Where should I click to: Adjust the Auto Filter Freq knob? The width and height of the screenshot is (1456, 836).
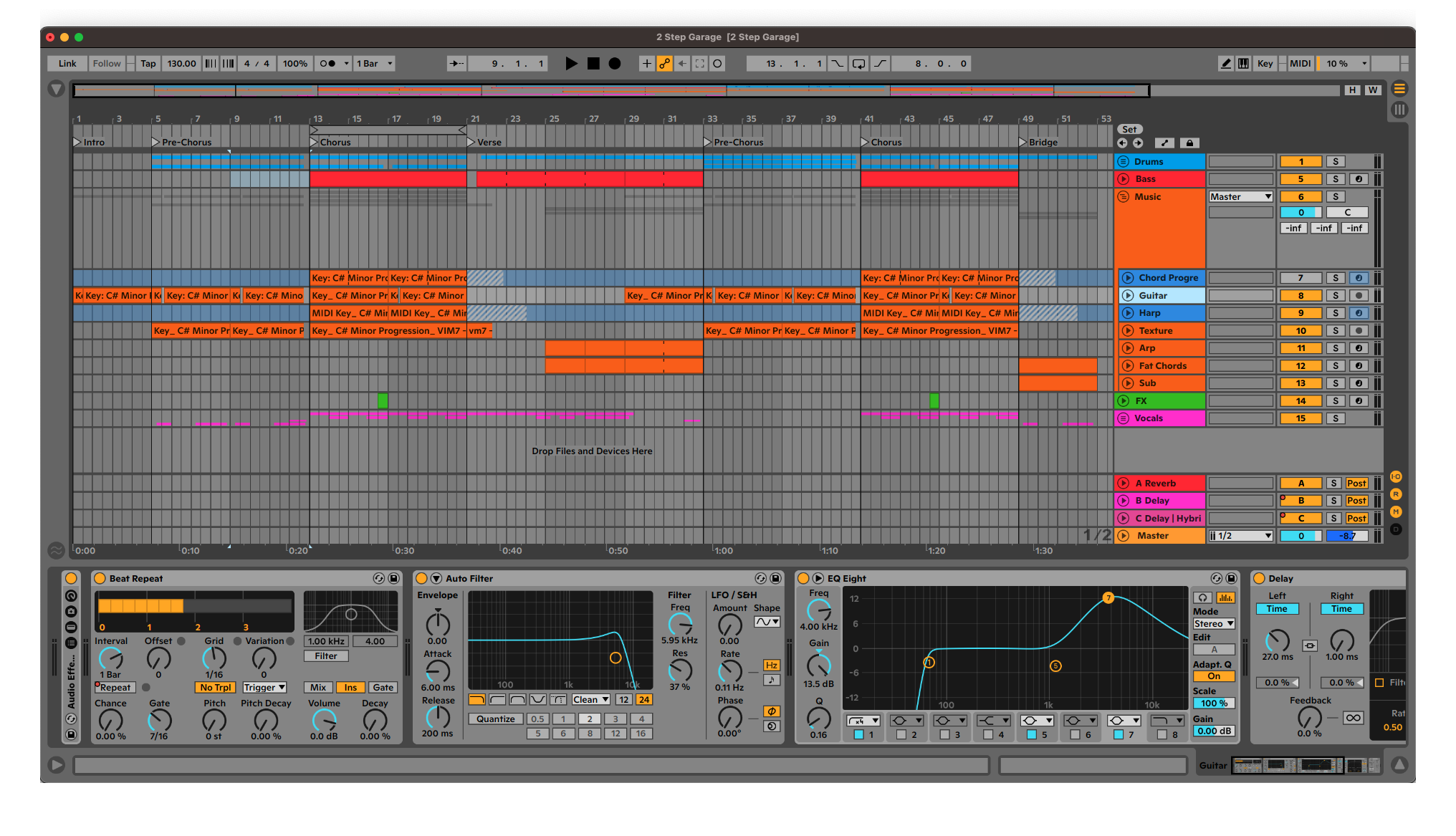pos(679,624)
